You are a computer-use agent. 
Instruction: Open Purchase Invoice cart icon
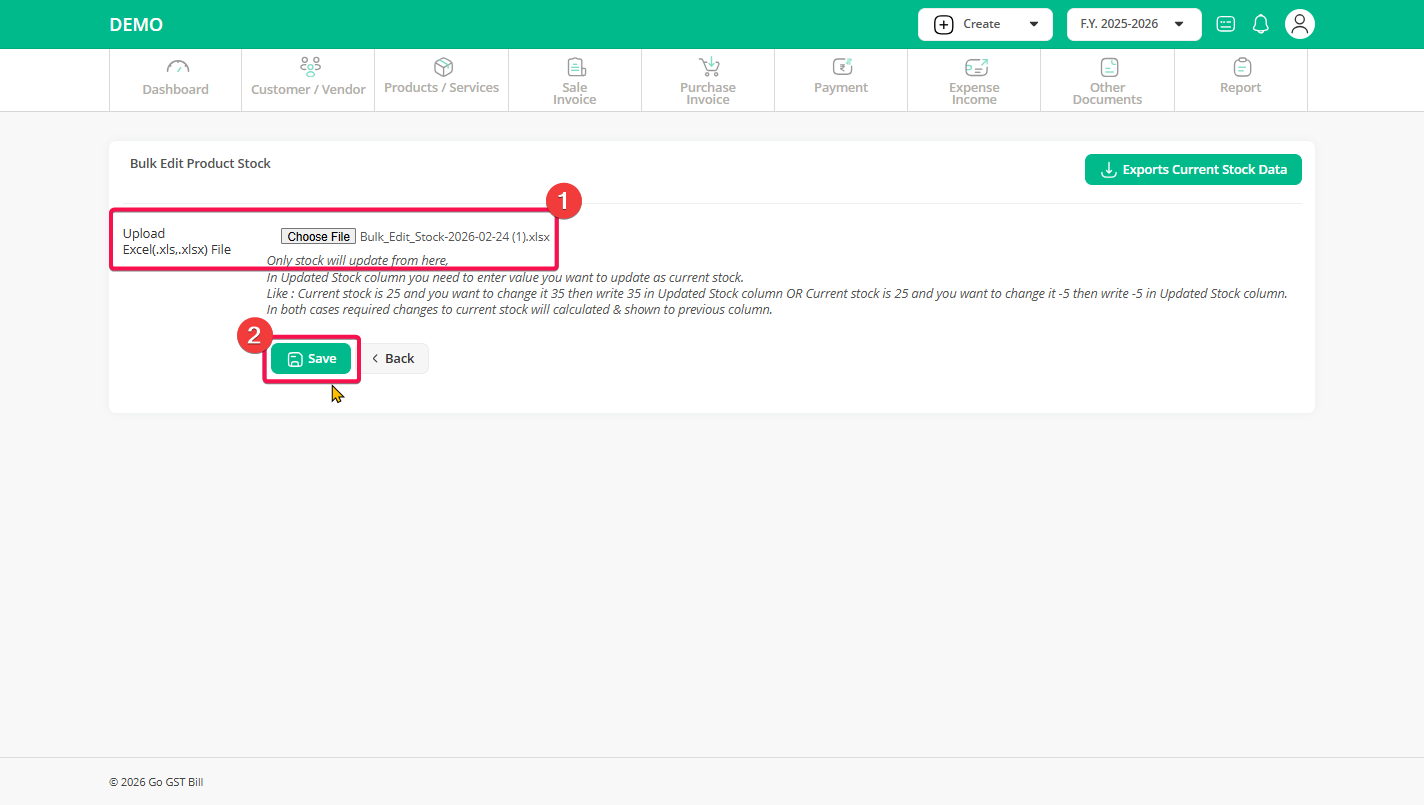click(x=709, y=67)
